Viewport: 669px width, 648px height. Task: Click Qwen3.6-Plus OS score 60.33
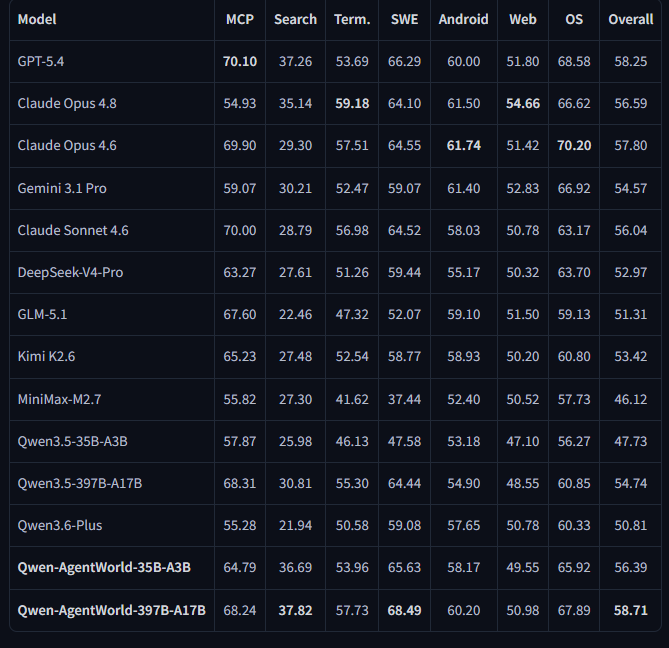[x=574, y=525]
